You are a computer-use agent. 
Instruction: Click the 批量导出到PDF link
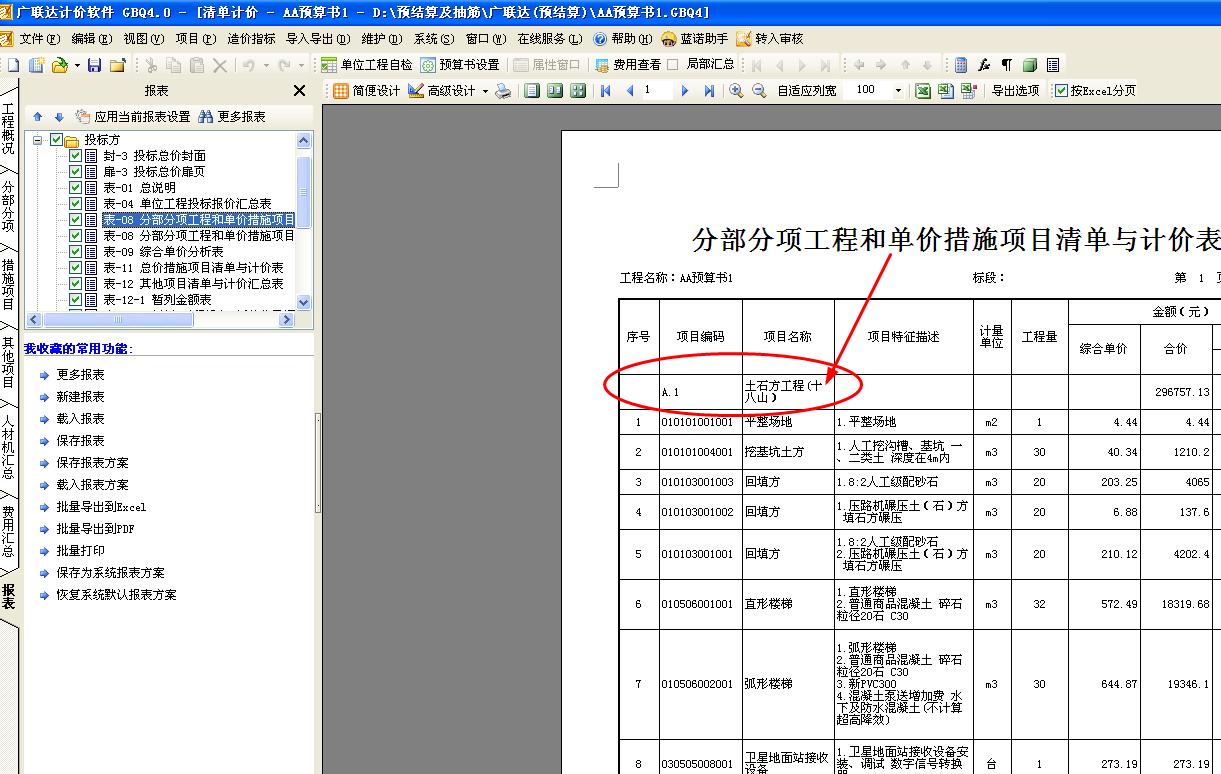[x=95, y=529]
